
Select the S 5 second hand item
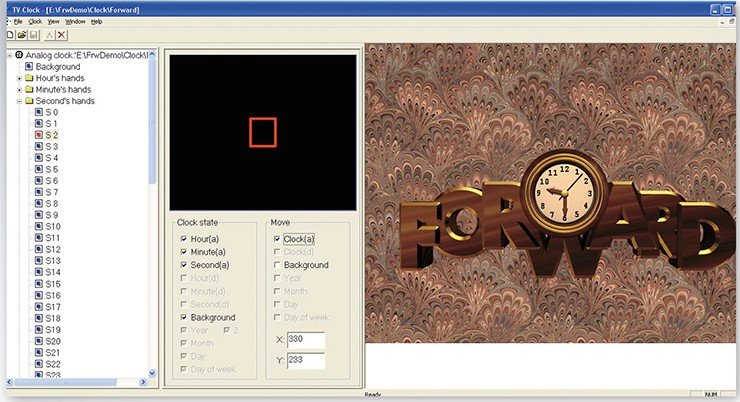pos(52,169)
